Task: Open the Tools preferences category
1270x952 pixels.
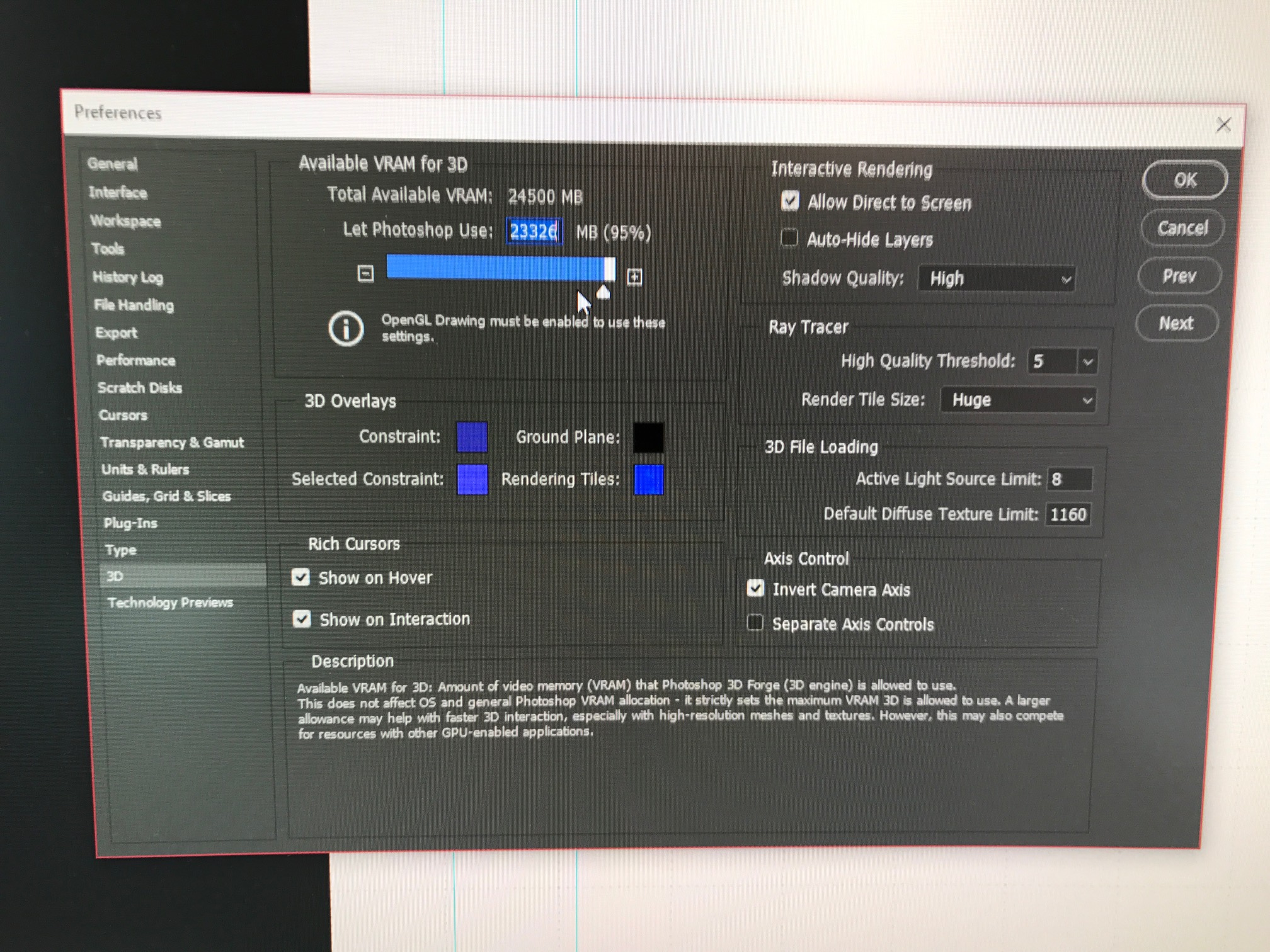Action: pos(108,249)
